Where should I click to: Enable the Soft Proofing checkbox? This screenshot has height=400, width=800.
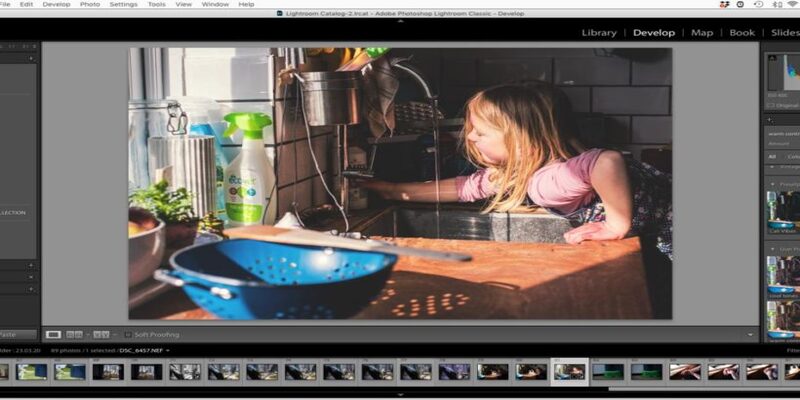[127, 333]
